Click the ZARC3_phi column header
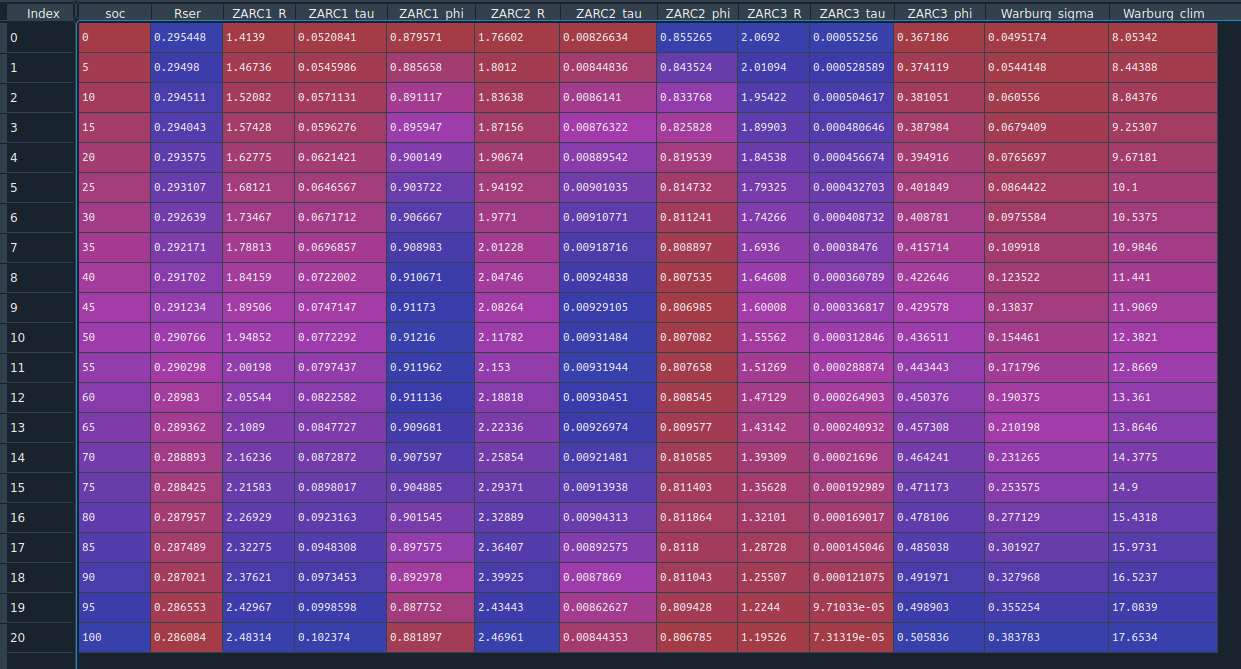1241x669 pixels. coord(939,14)
